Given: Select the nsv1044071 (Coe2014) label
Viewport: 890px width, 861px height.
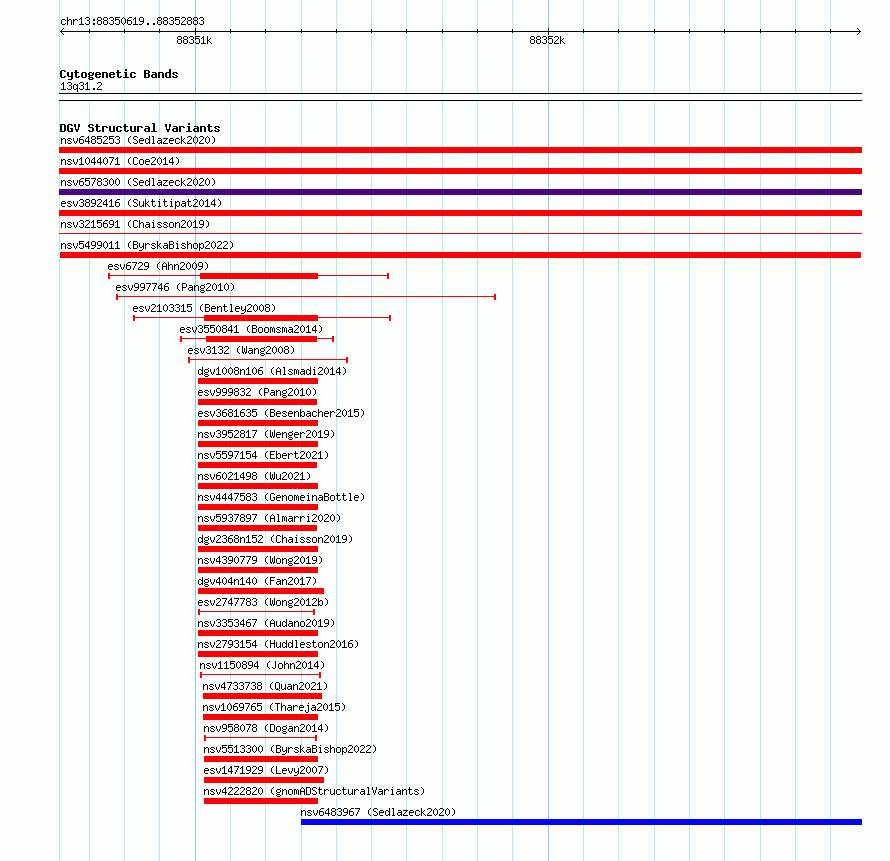Looking at the screenshot, I should point(120,161).
